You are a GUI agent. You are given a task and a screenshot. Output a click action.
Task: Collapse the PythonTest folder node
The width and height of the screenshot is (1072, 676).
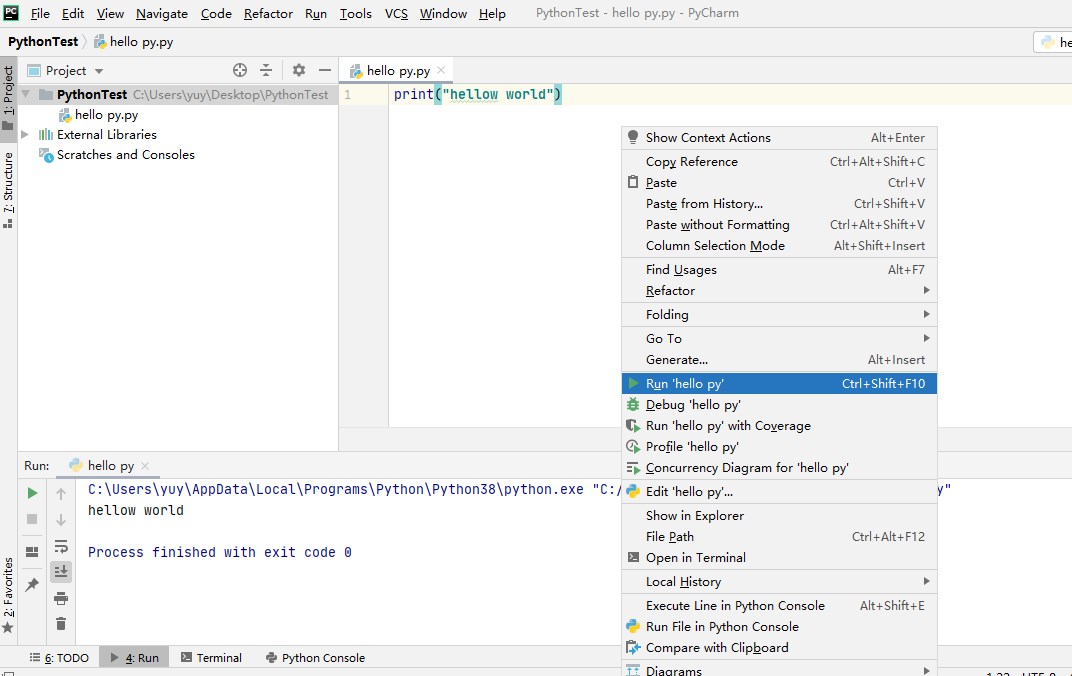coord(26,94)
